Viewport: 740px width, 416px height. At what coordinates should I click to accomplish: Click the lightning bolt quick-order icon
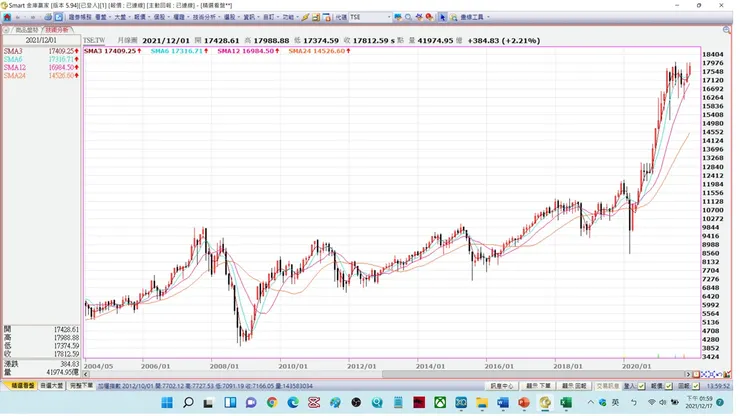305,17
